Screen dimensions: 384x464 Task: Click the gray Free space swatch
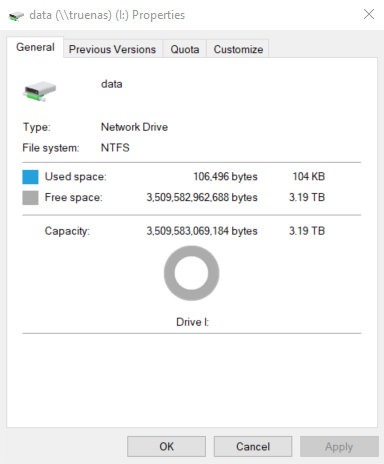pos(30,197)
